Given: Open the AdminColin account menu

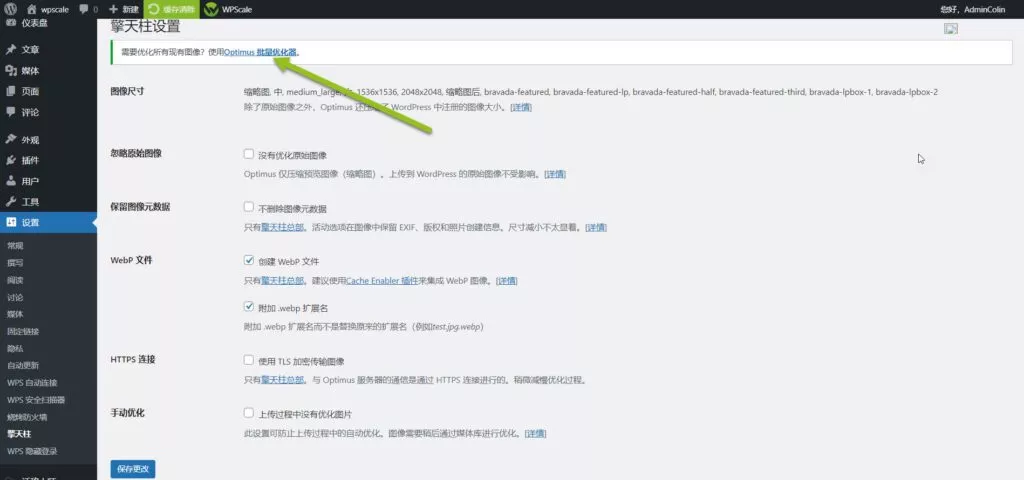Looking at the screenshot, I should click(972, 9).
